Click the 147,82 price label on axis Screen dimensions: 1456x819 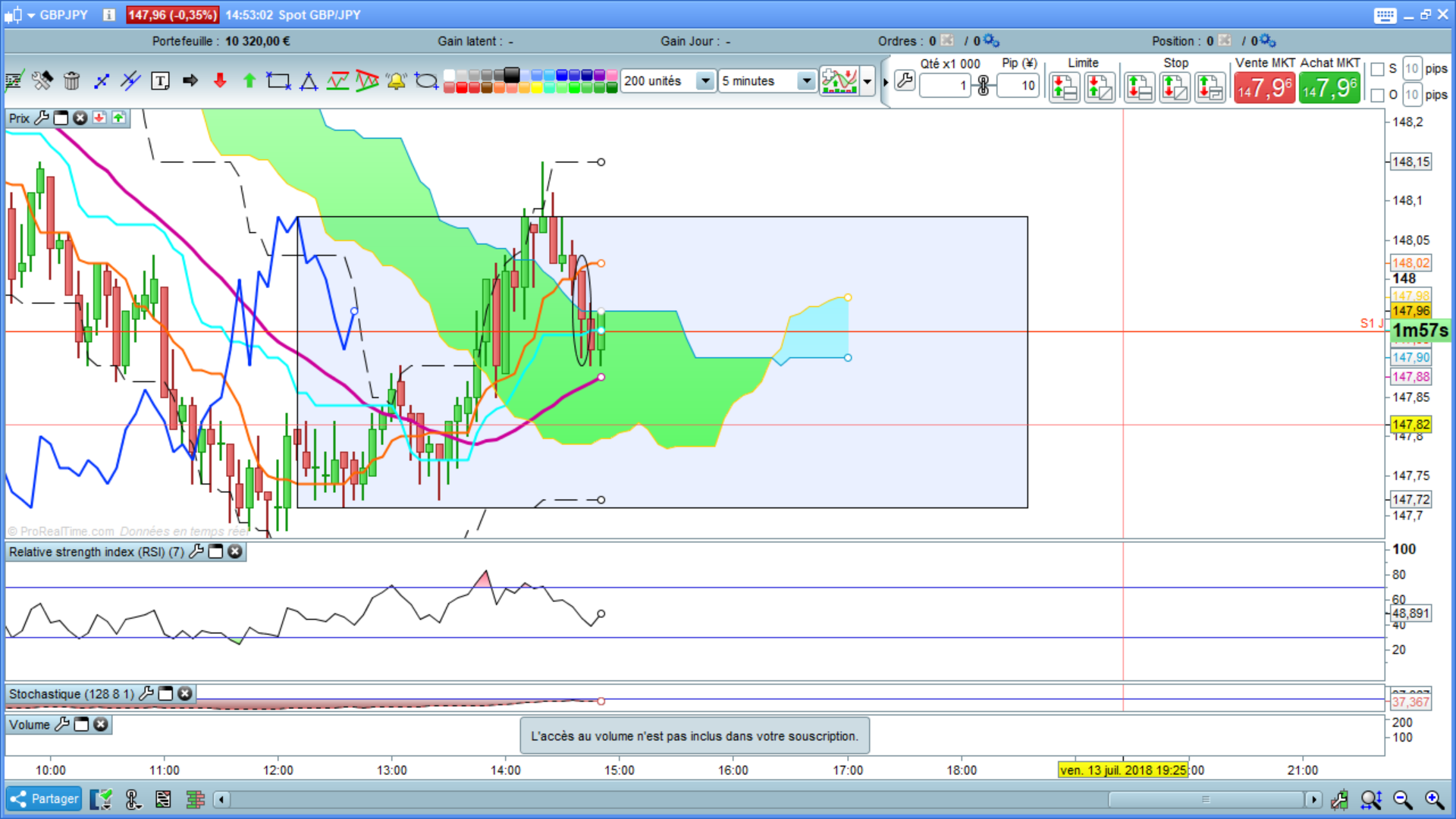(x=1410, y=425)
